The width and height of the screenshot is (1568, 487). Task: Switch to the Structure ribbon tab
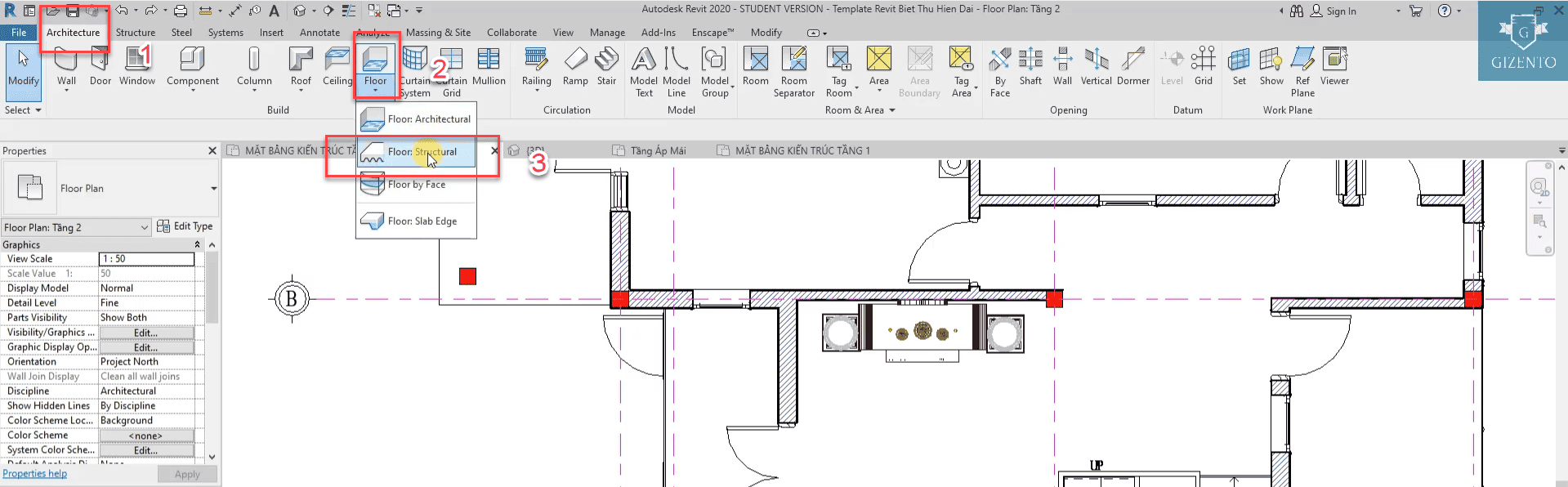(x=136, y=33)
